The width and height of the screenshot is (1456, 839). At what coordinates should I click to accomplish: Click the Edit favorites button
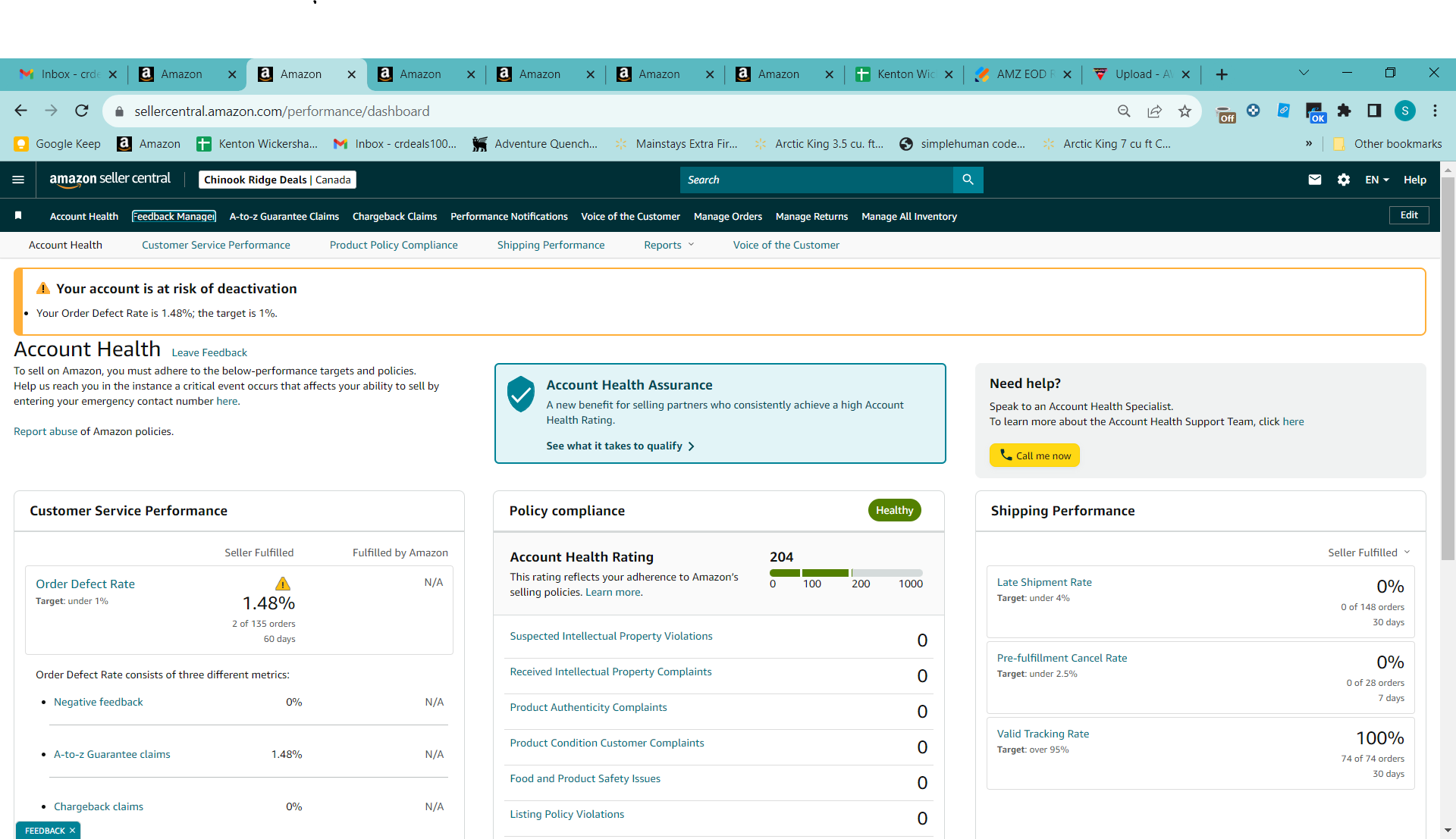coord(1409,215)
